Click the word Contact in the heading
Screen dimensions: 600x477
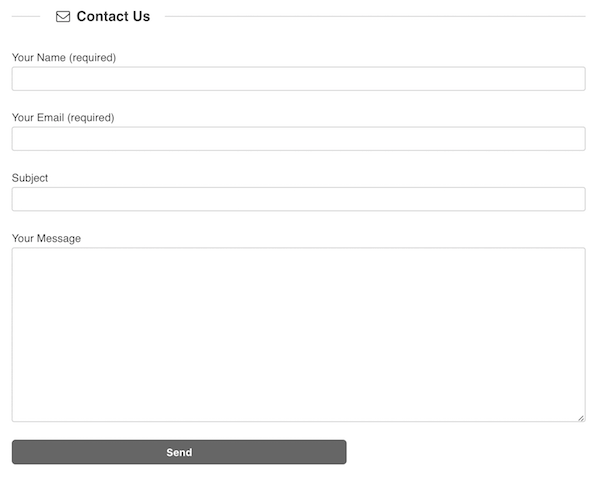pos(103,16)
